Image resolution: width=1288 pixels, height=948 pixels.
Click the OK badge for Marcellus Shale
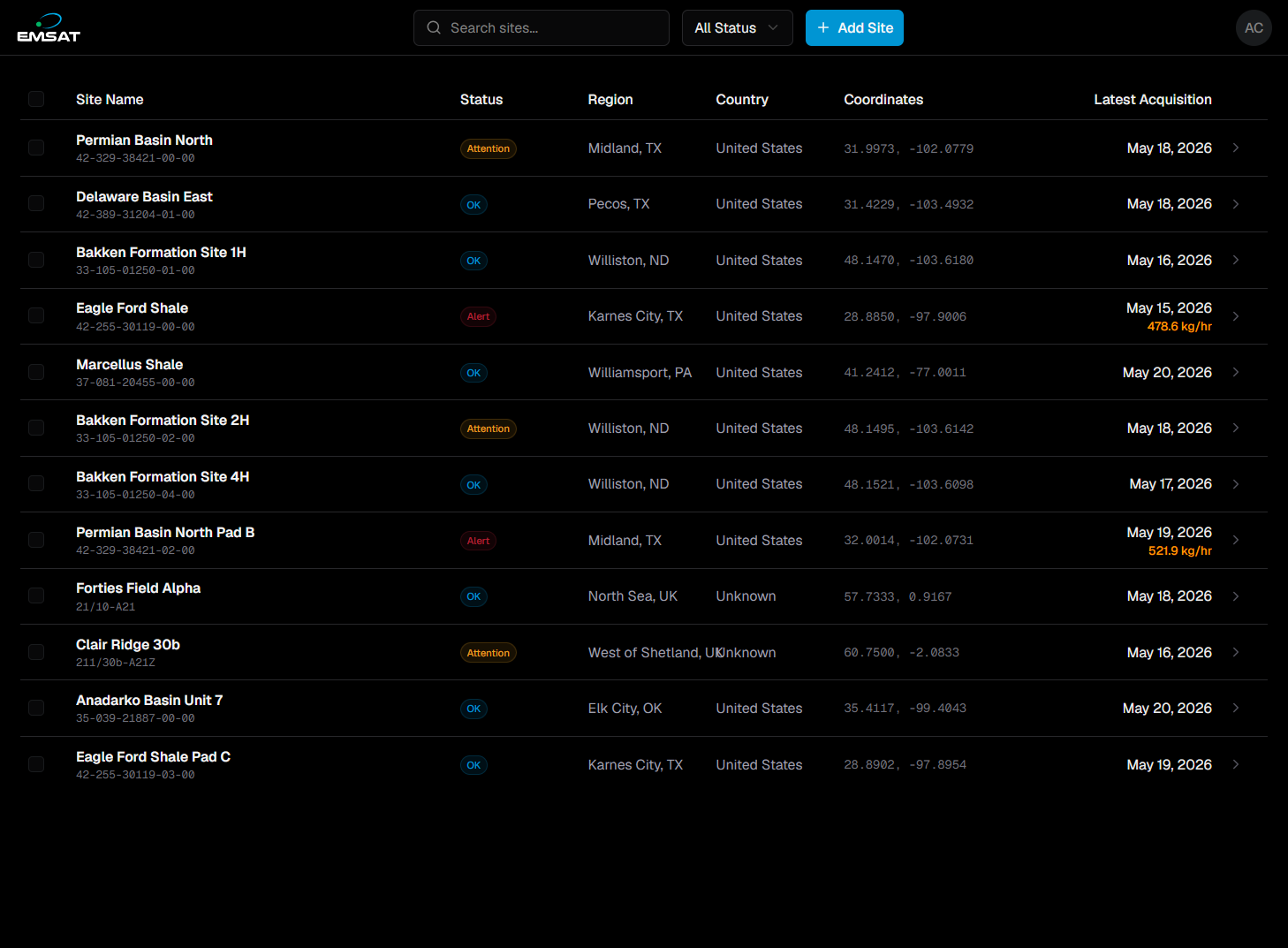click(474, 373)
